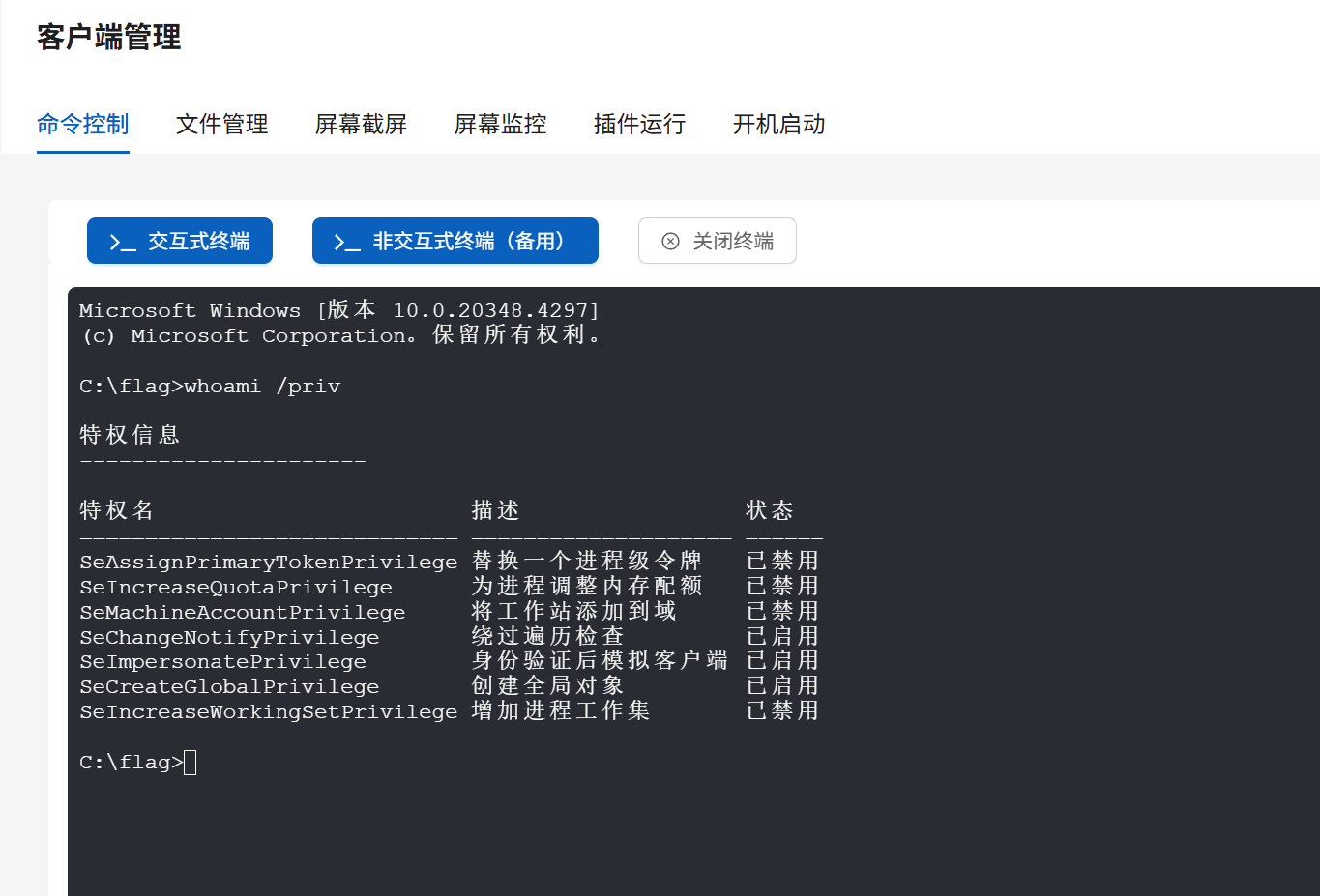The image size is (1320, 896).
Task: Click the prompt icon on 非交互式终端 button
Action: (x=347, y=242)
